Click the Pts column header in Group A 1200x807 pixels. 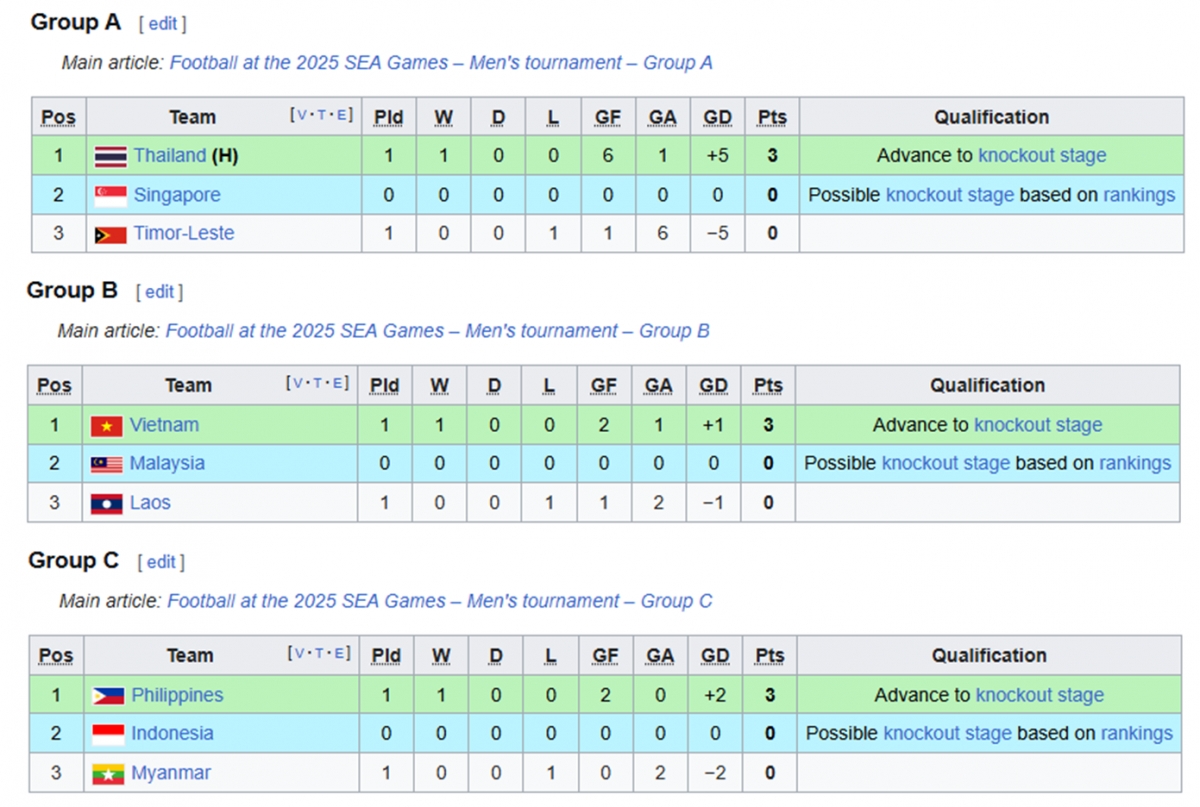click(771, 117)
